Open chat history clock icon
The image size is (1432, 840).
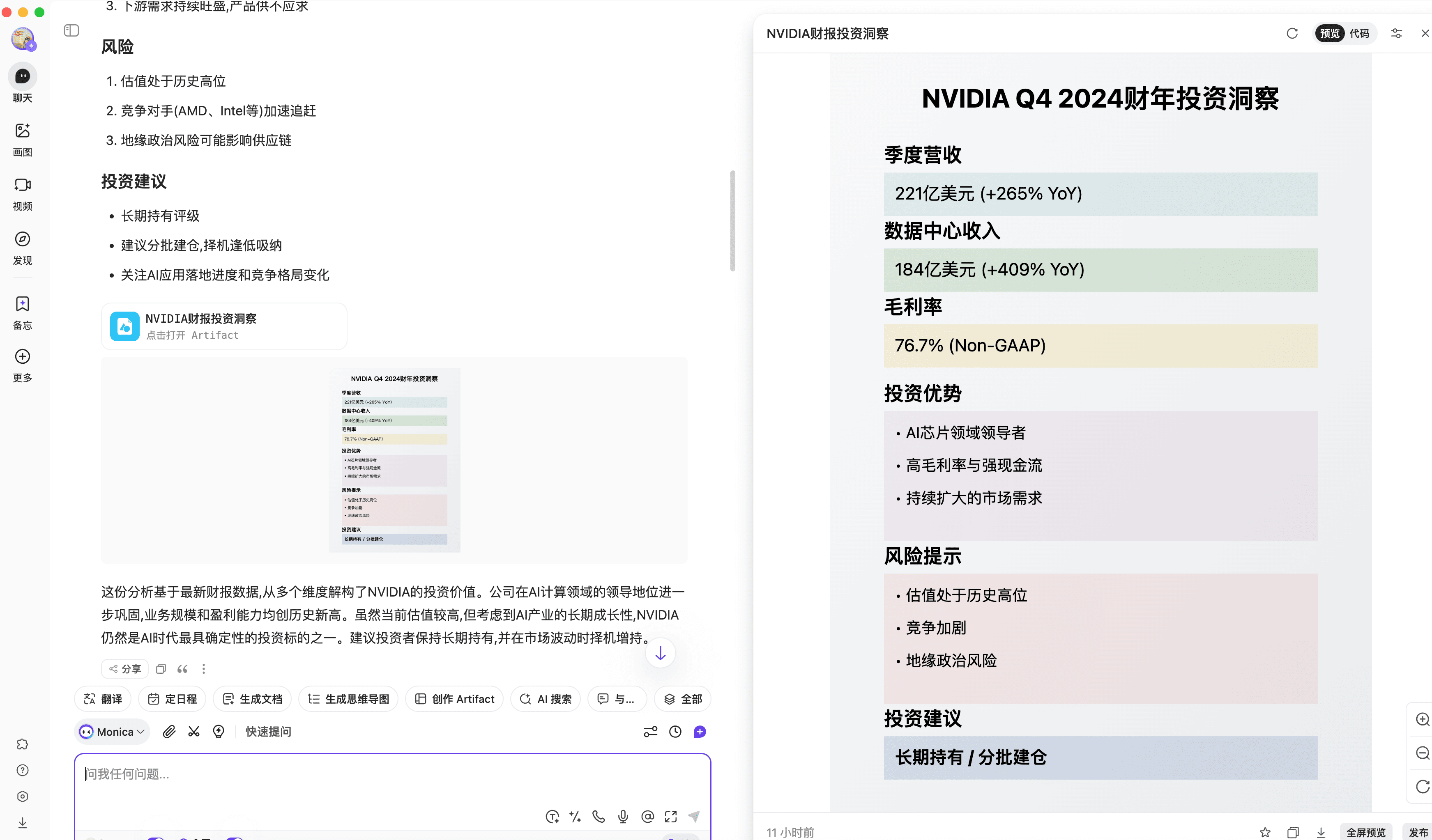[675, 732]
